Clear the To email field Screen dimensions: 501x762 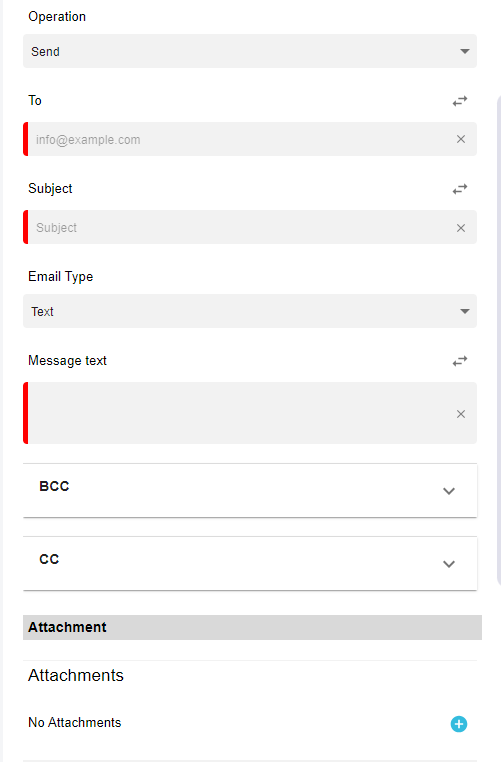tap(461, 139)
